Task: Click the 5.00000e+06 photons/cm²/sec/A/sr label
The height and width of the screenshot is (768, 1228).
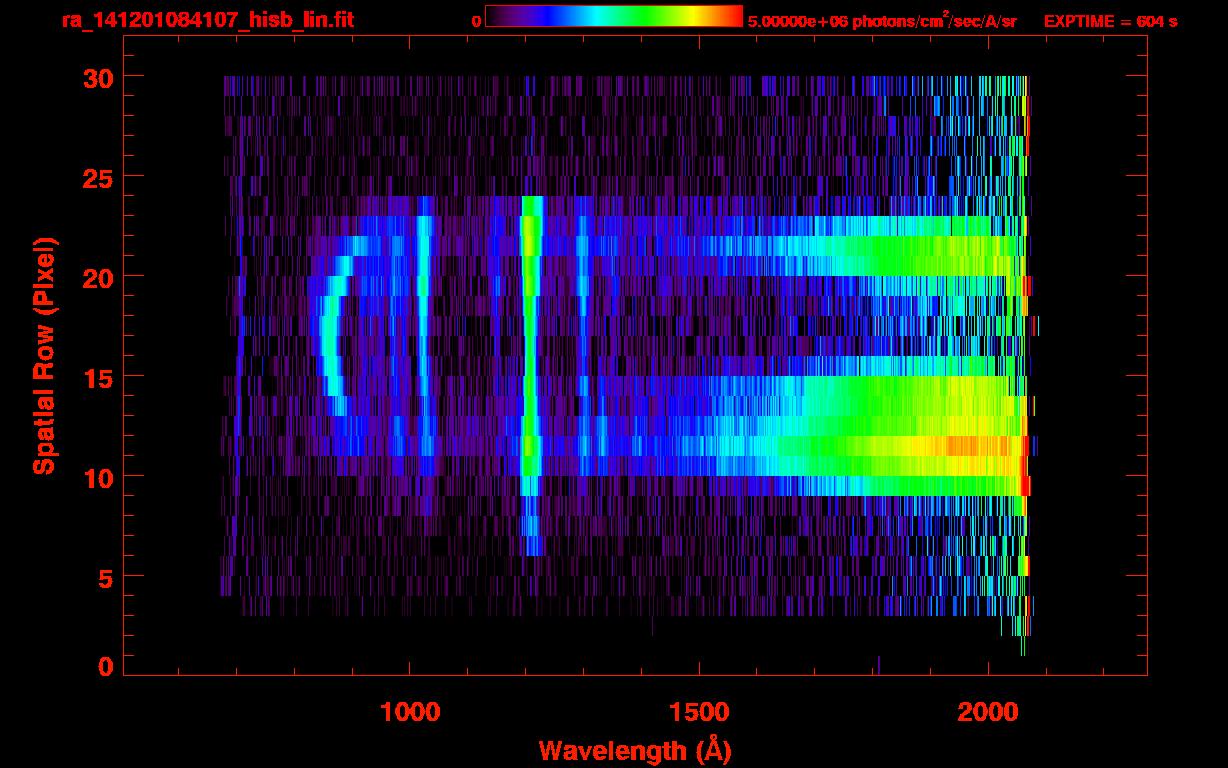Action: point(882,20)
